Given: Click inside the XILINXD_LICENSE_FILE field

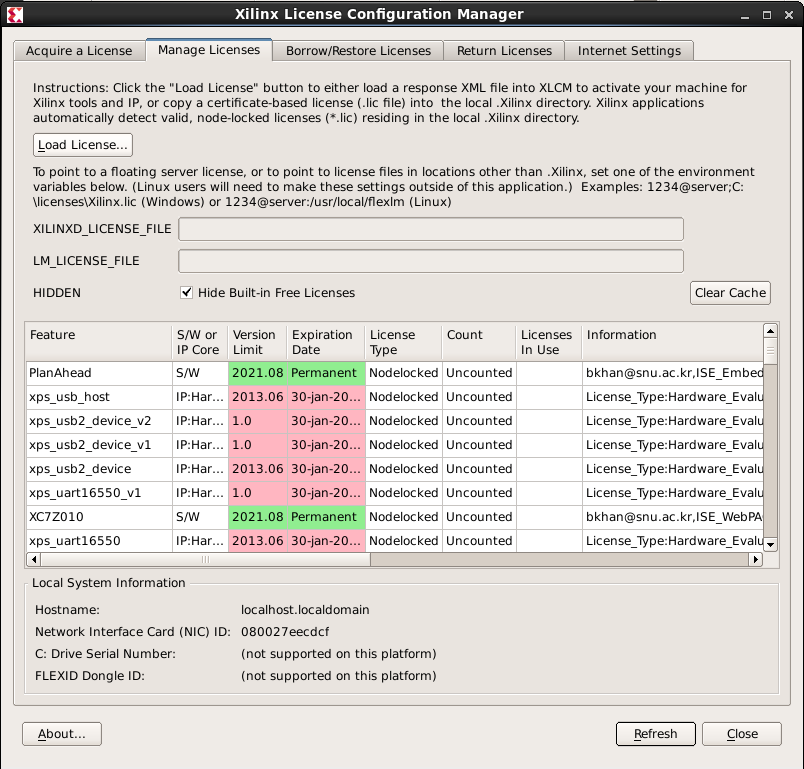Looking at the screenshot, I should 430,228.
